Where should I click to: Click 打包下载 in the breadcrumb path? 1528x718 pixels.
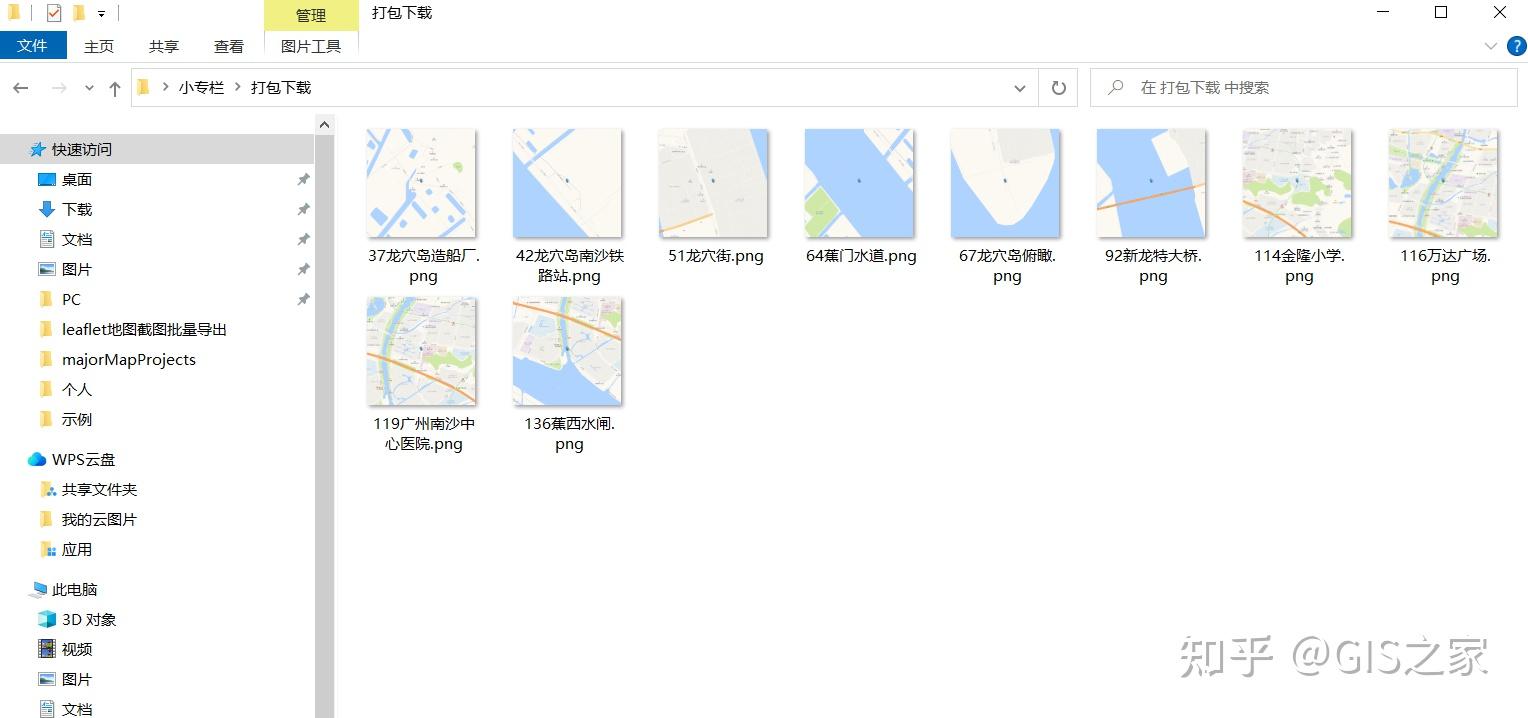pos(279,87)
